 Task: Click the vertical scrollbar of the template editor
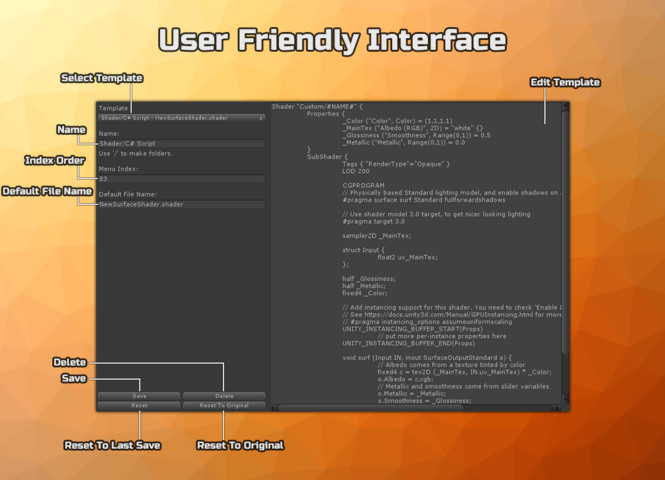tap(564, 231)
